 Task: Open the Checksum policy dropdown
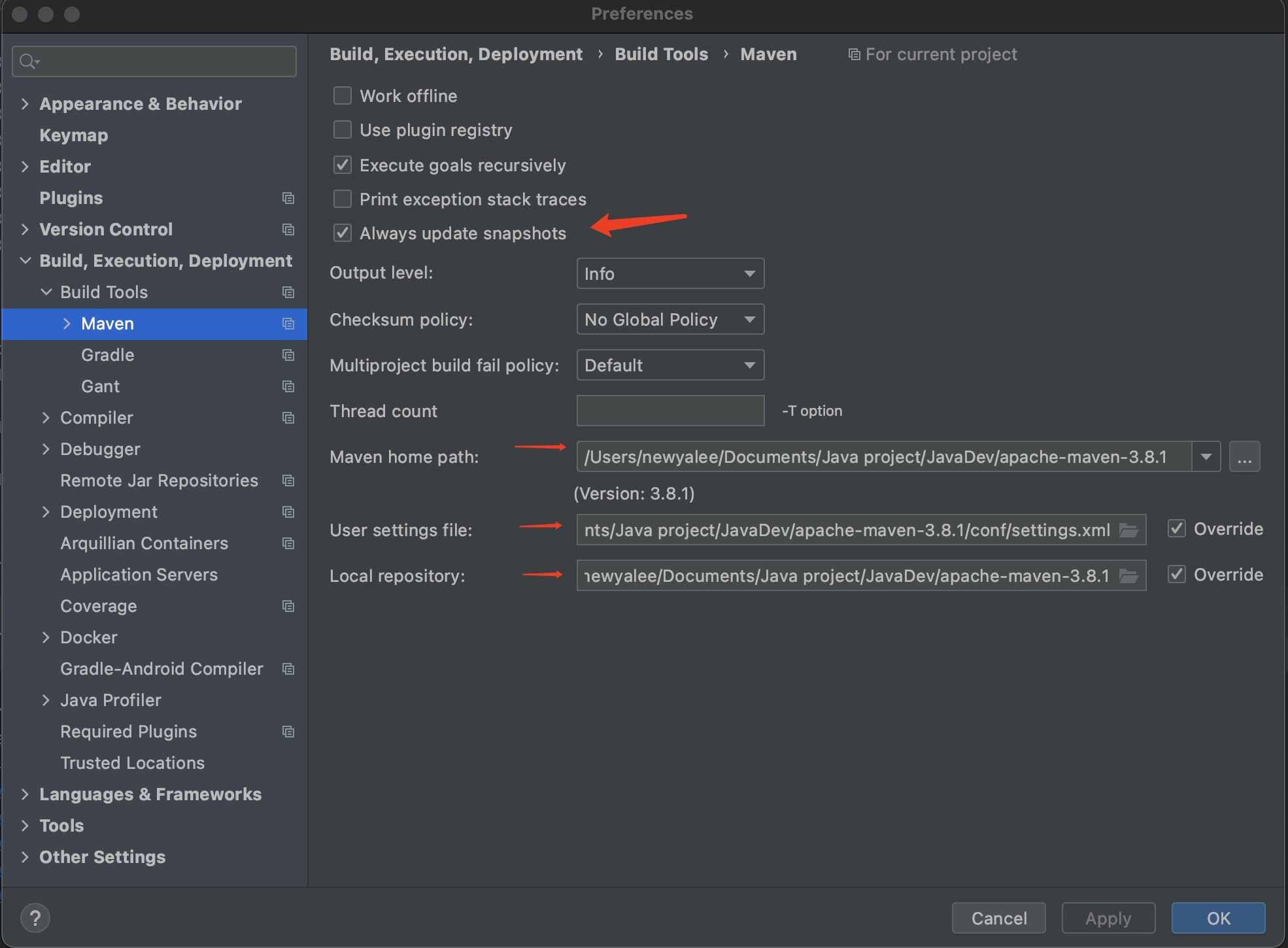[669, 319]
